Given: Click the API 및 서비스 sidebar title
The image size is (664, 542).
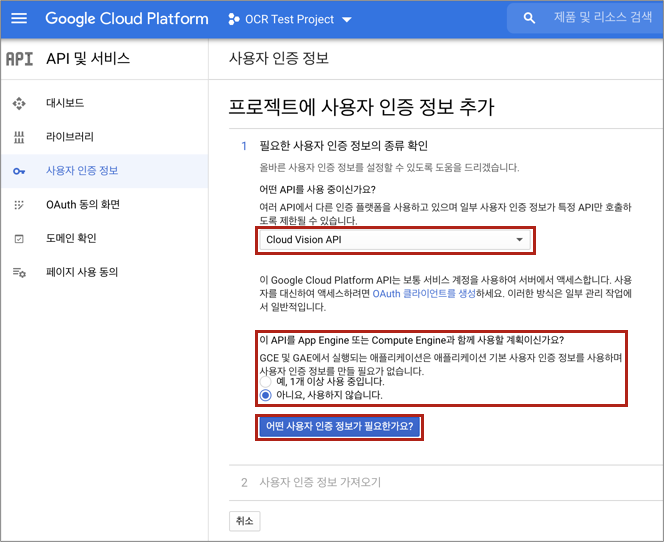Looking at the screenshot, I should (x=88, y=58).
